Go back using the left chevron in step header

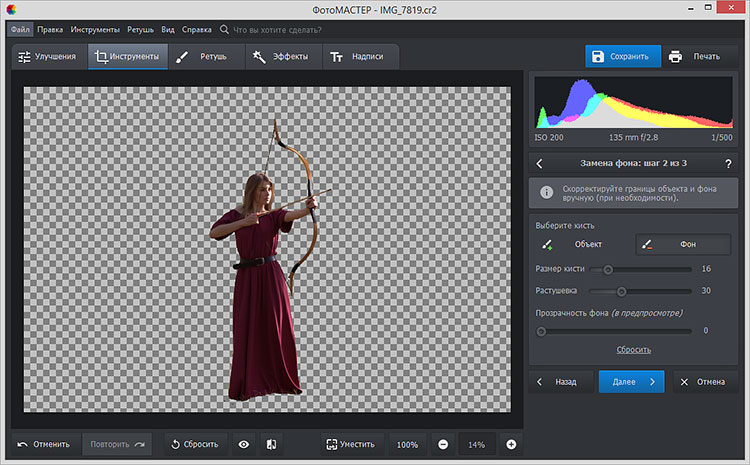tap(540, 163)
